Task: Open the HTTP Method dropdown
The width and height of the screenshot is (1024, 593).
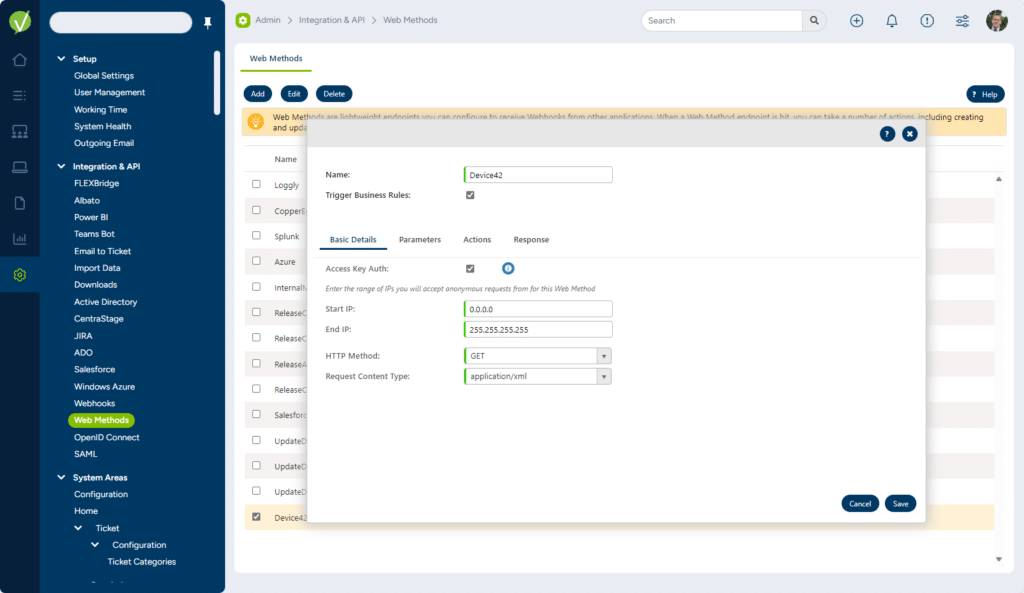Action: coord(603,356)
